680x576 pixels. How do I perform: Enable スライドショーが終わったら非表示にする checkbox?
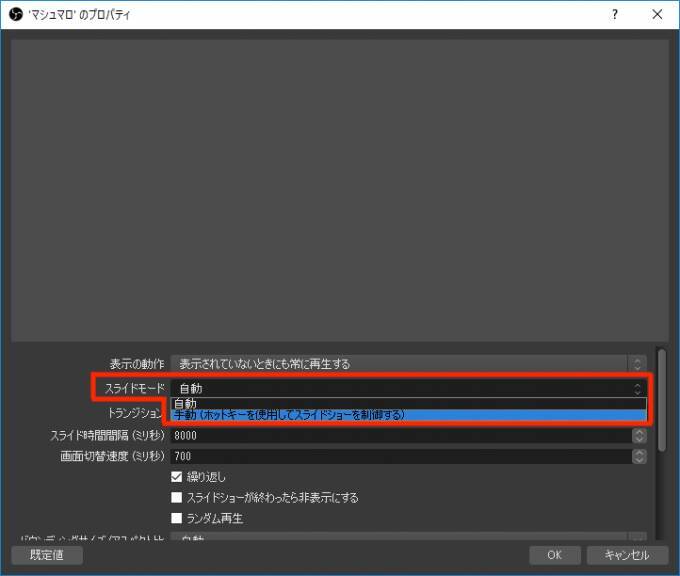177,497
